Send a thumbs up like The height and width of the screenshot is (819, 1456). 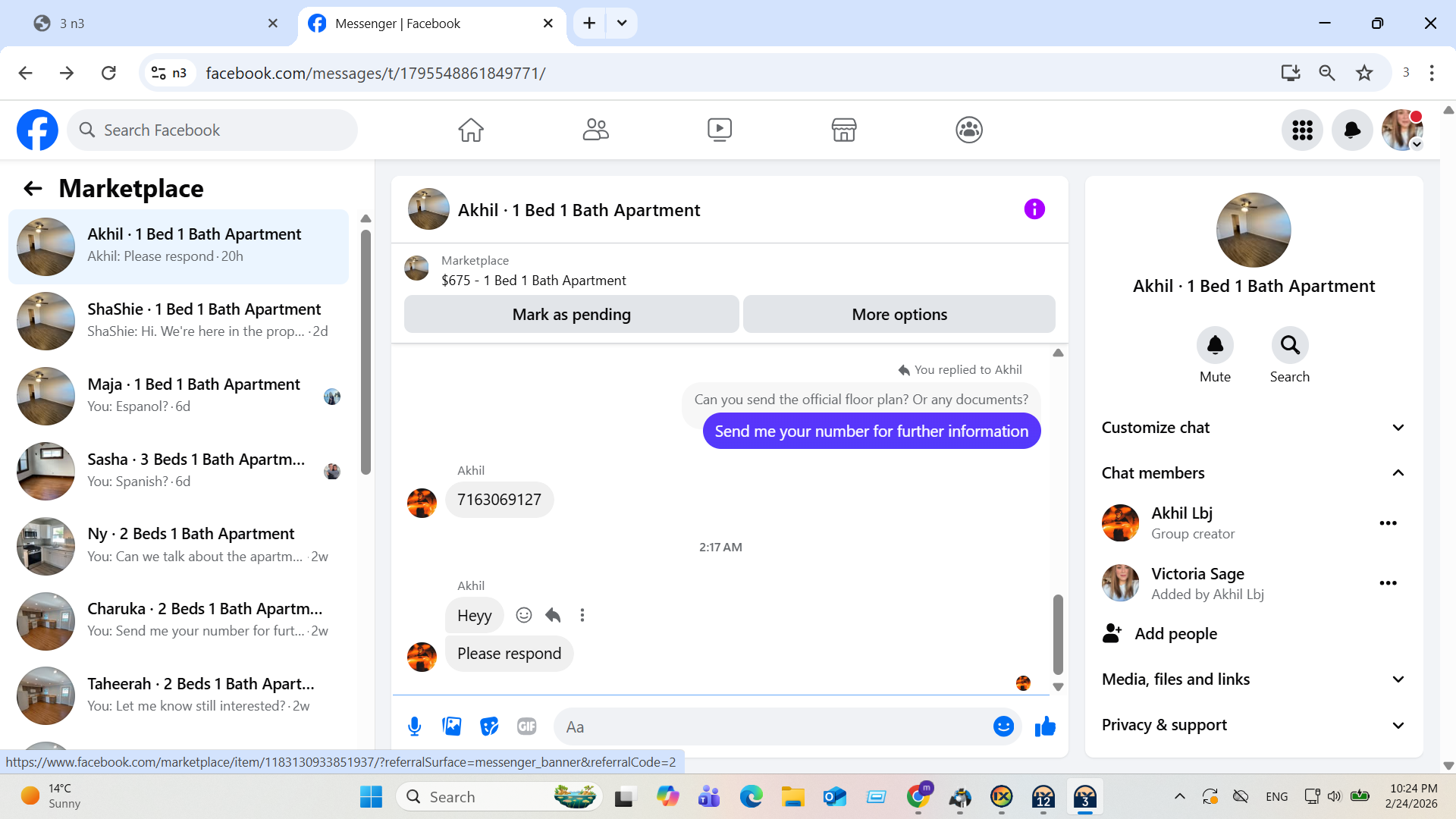pyautogui.click(x=1045, y=726)
